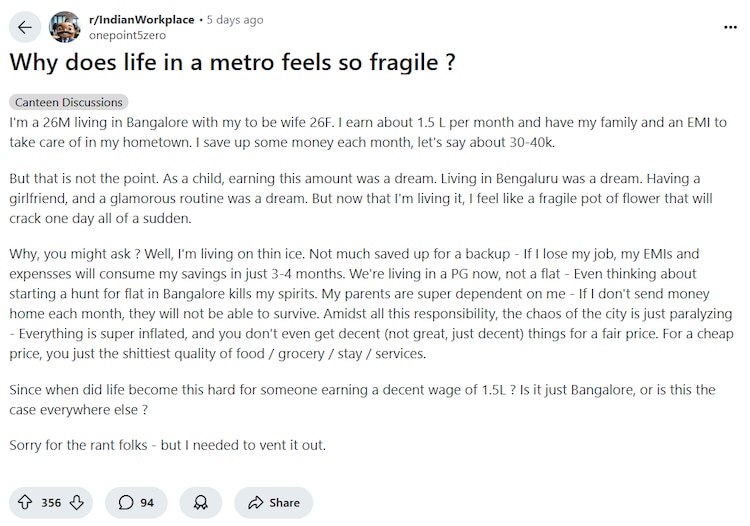
Task: Upvote the post
Action: 25,502
